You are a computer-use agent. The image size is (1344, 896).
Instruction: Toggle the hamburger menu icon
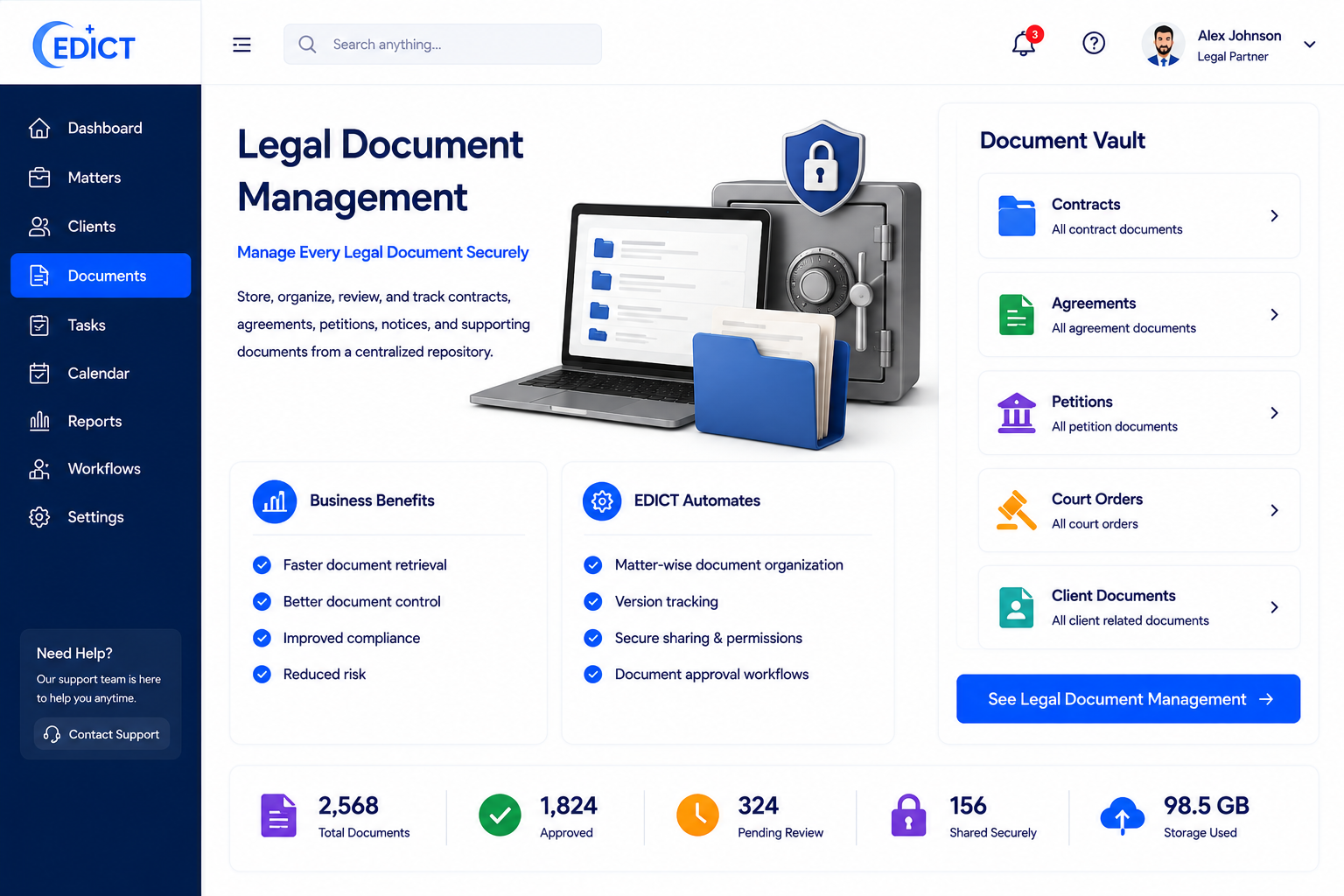point(242,45)
